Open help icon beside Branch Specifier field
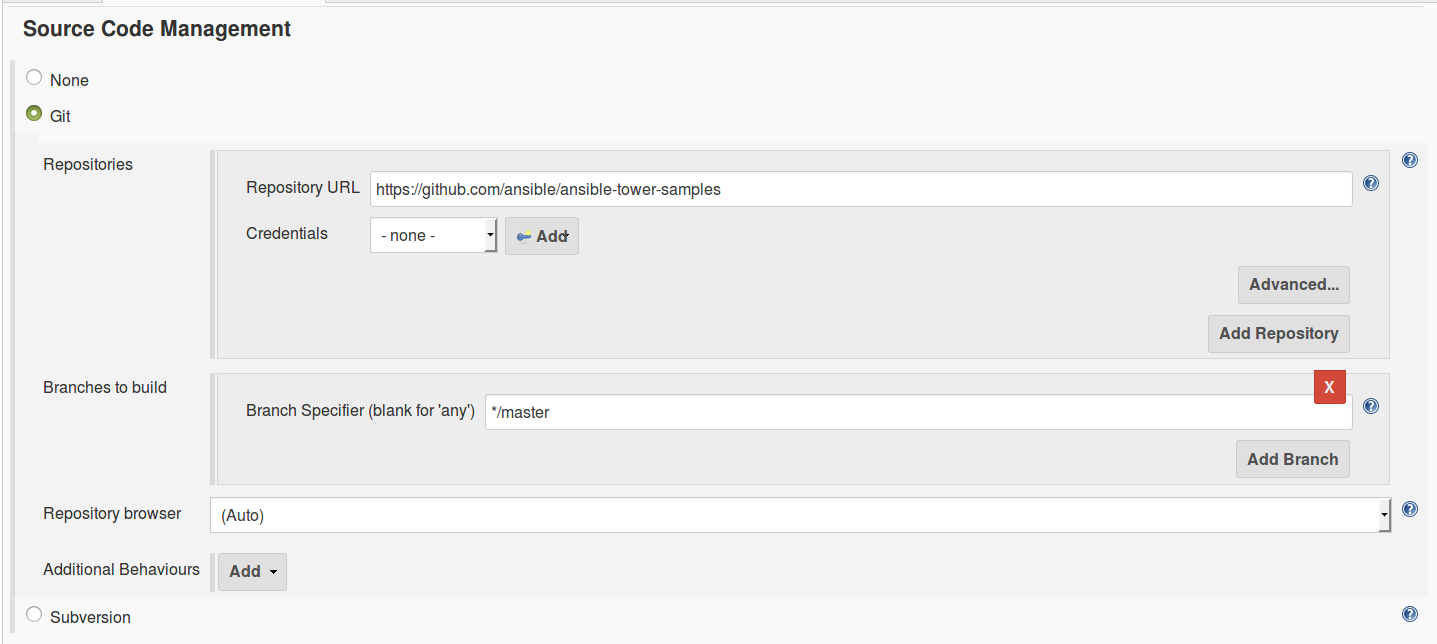The height and width of the screenshot is (644, 1437). pos(1371,406)
